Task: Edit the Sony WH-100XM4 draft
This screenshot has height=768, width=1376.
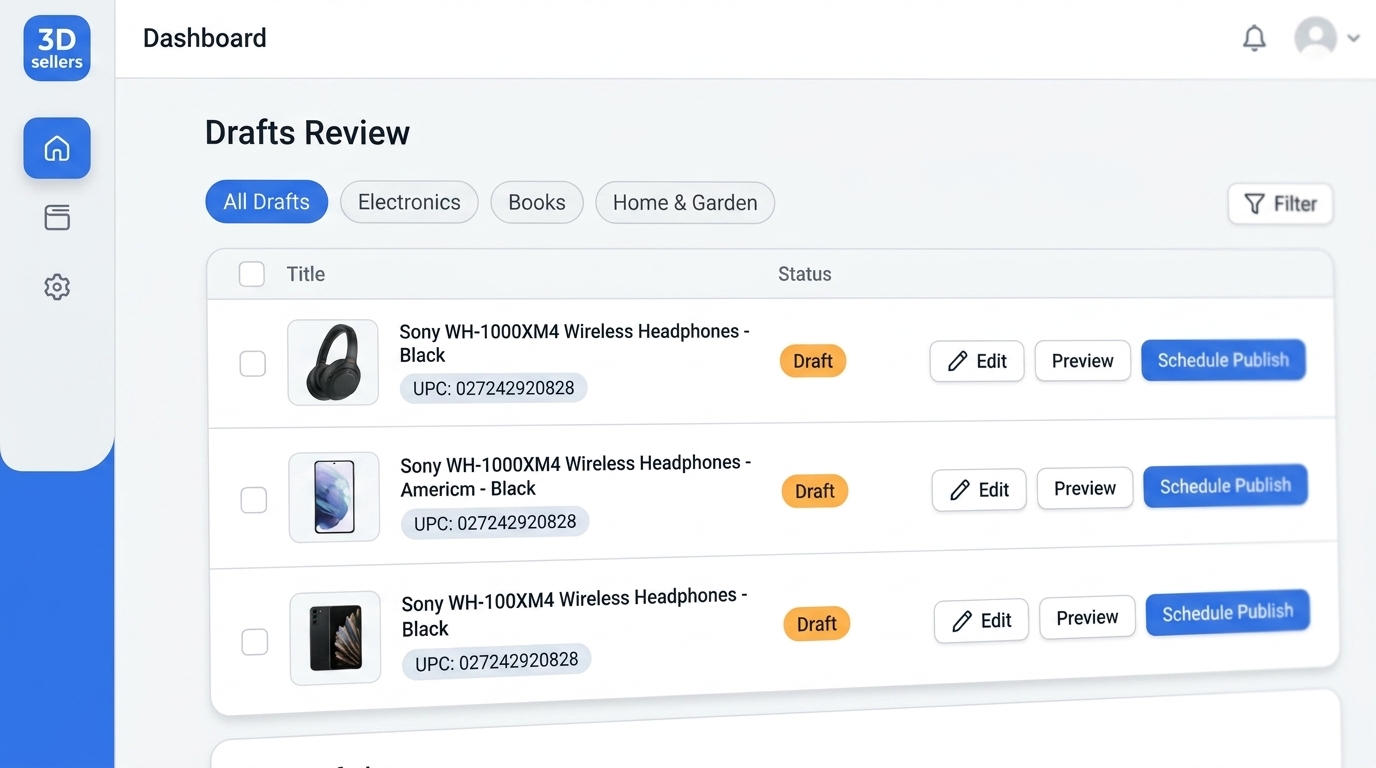Action: [981, 621]
